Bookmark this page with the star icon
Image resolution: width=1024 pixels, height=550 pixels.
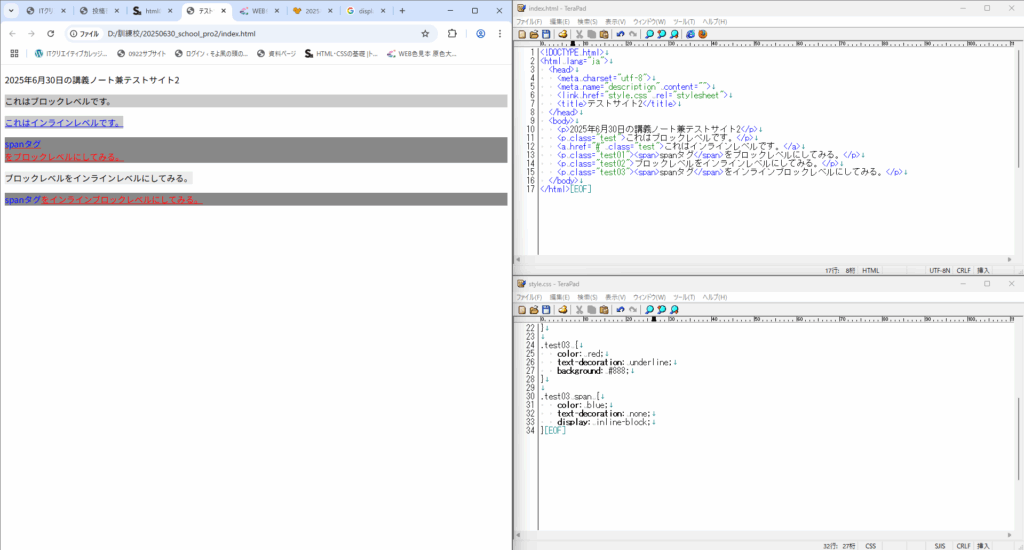pyautogui.click(x=425, y=33)
